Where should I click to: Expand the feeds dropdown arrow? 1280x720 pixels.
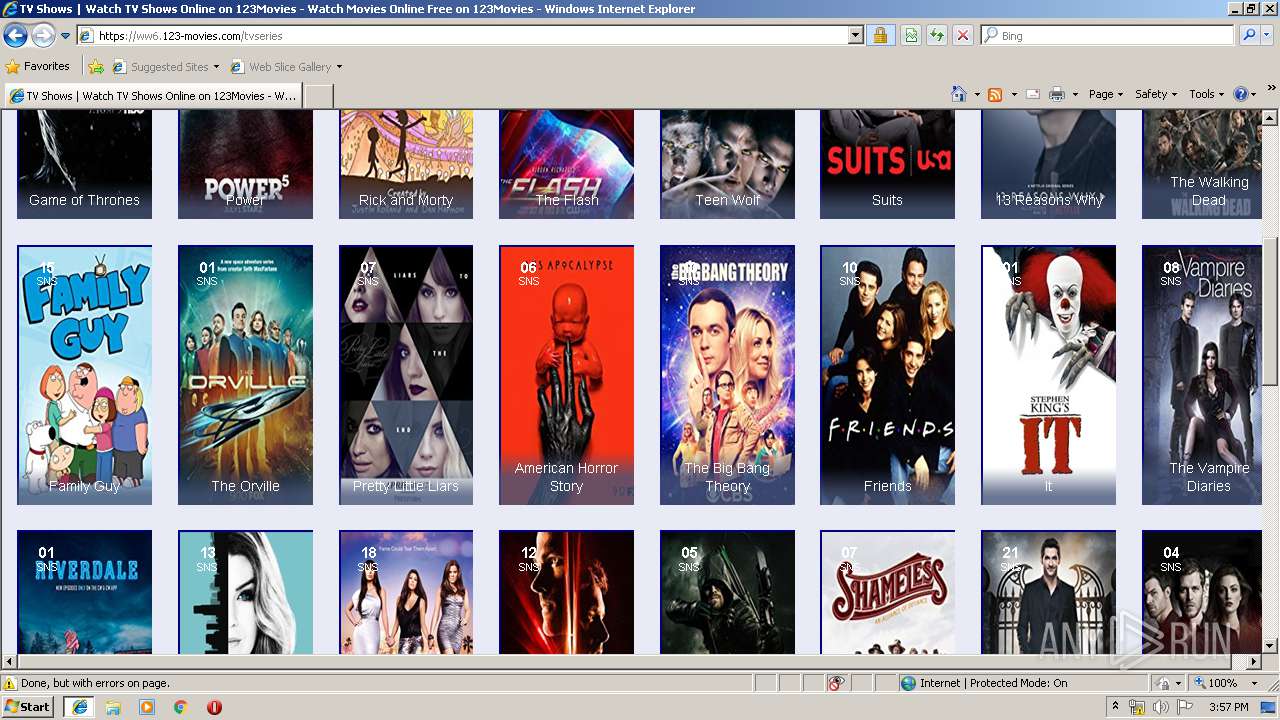(x=1013, y=94)
